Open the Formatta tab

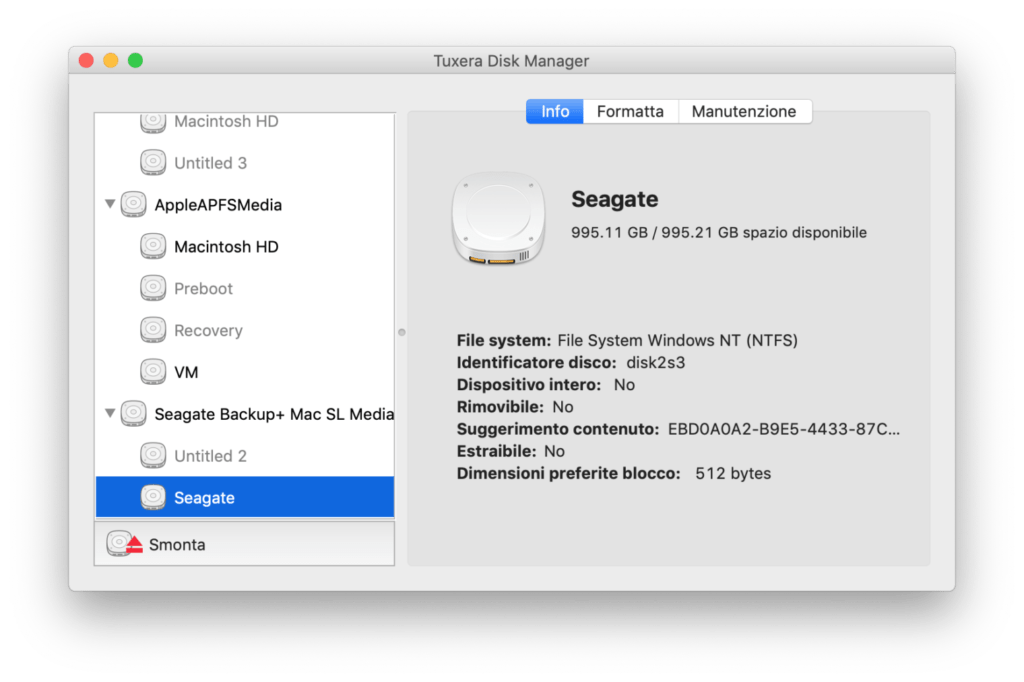click(x=630, y=112)
